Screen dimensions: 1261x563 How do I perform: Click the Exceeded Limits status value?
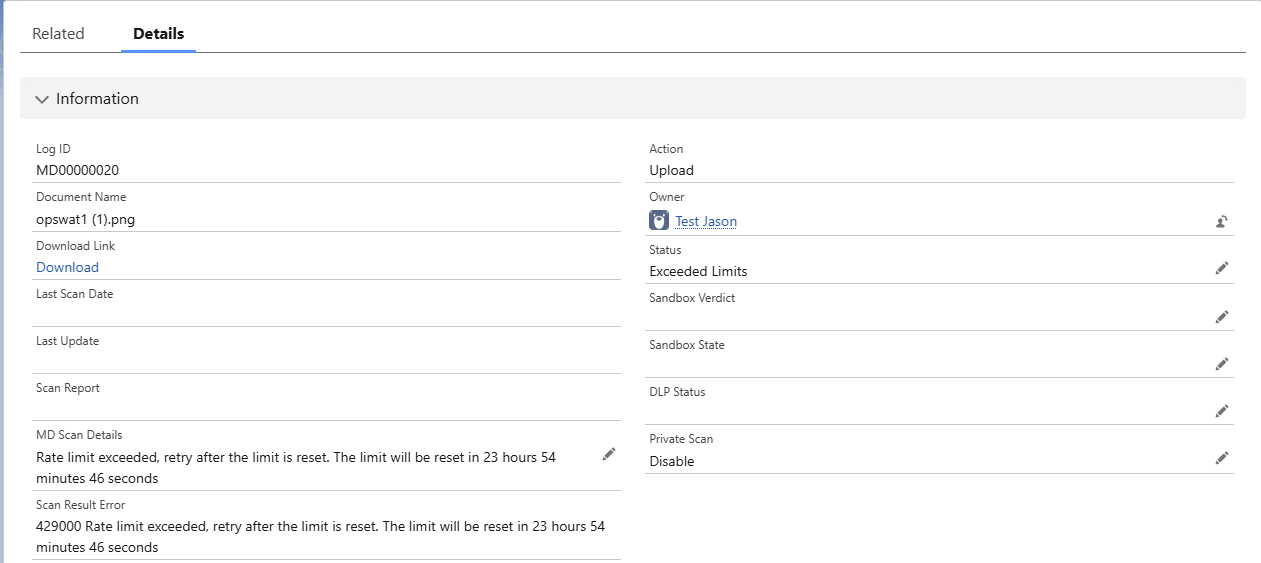pos(698,271)
